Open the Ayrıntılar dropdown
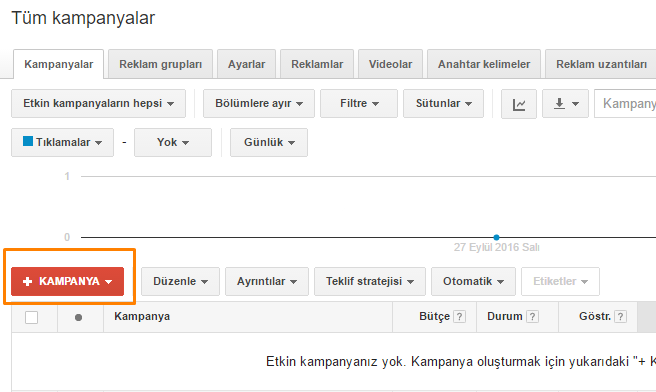 point(267,282)
